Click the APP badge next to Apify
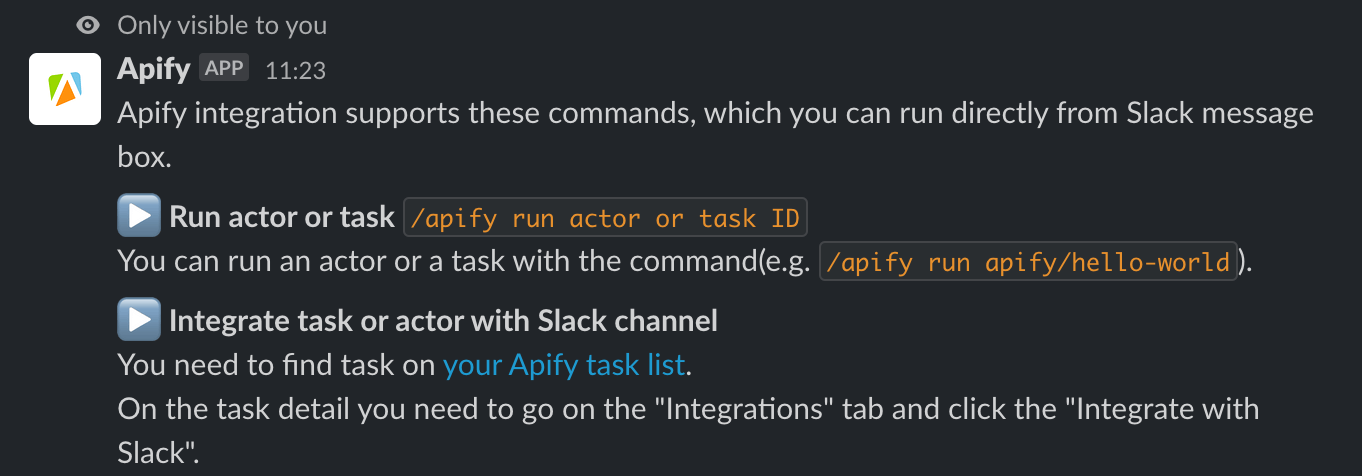 tap(224, 68)
